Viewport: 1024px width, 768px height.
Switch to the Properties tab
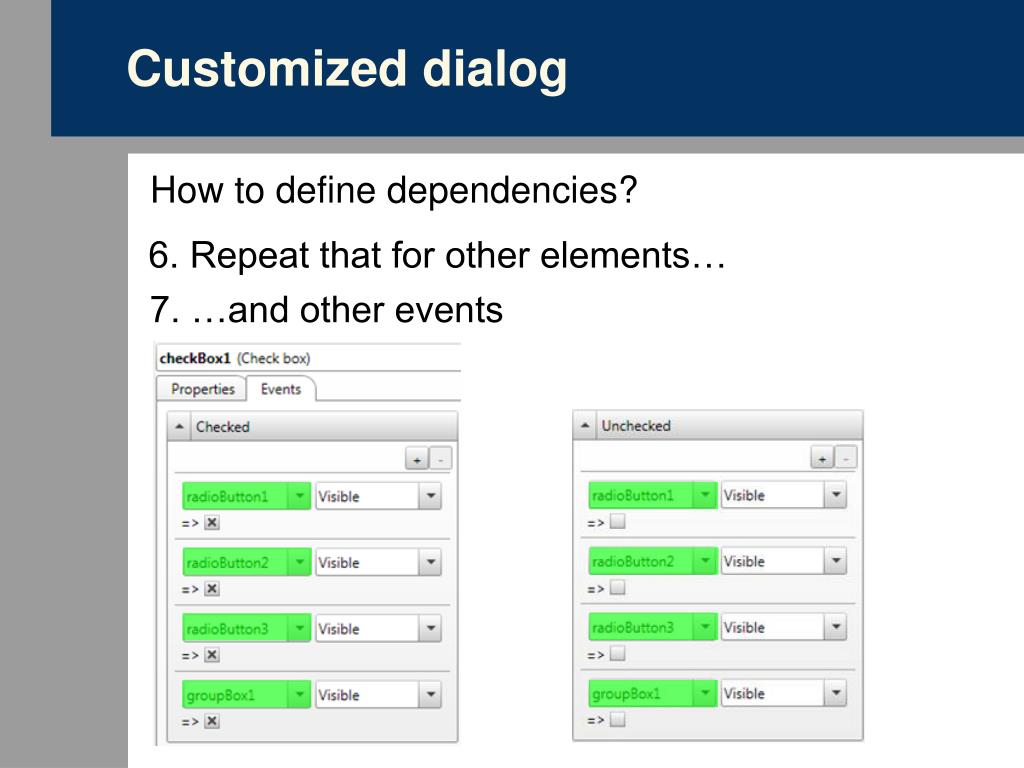point(202,389)
